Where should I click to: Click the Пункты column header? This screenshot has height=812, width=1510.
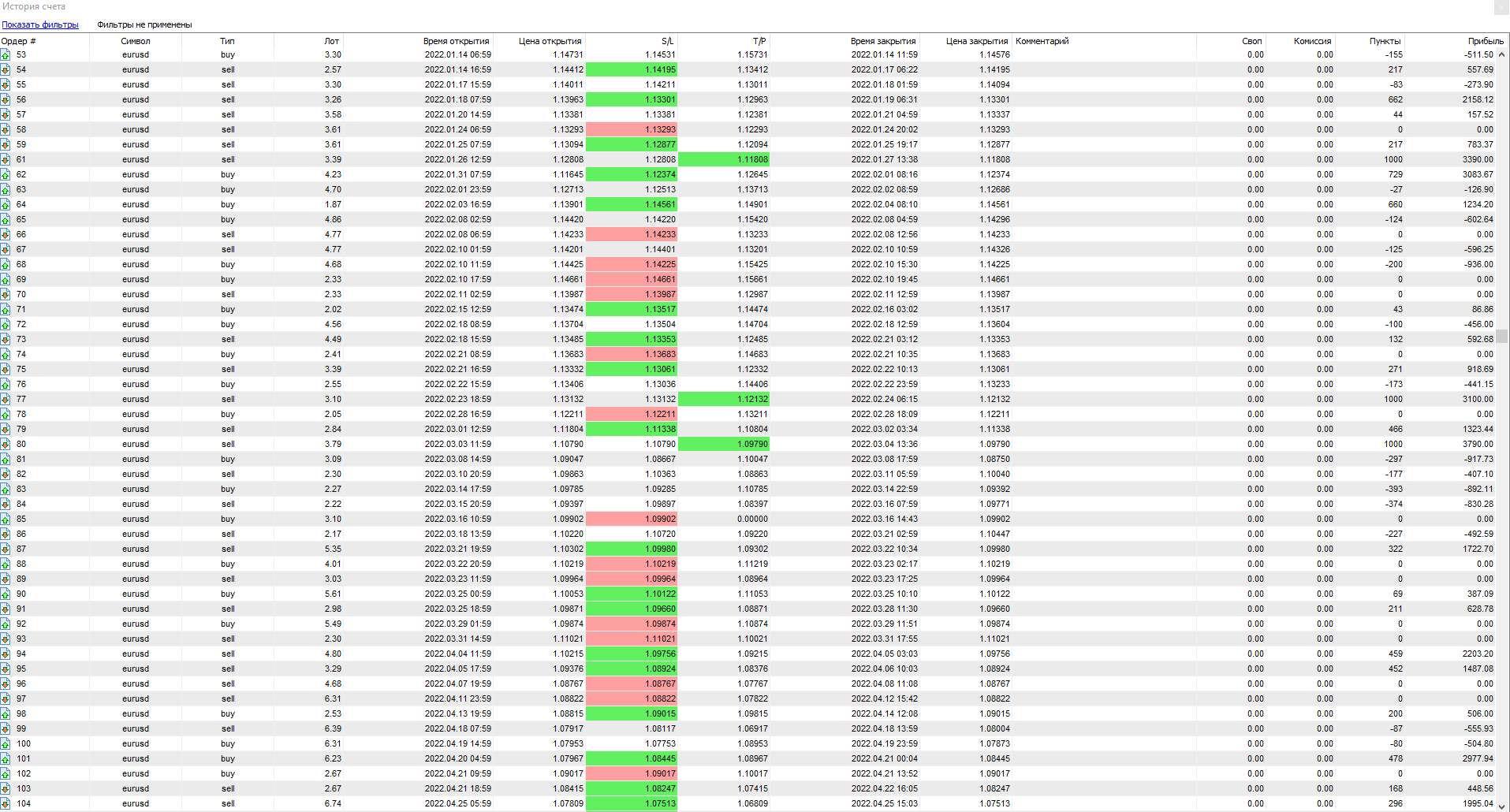[1385, 41]
